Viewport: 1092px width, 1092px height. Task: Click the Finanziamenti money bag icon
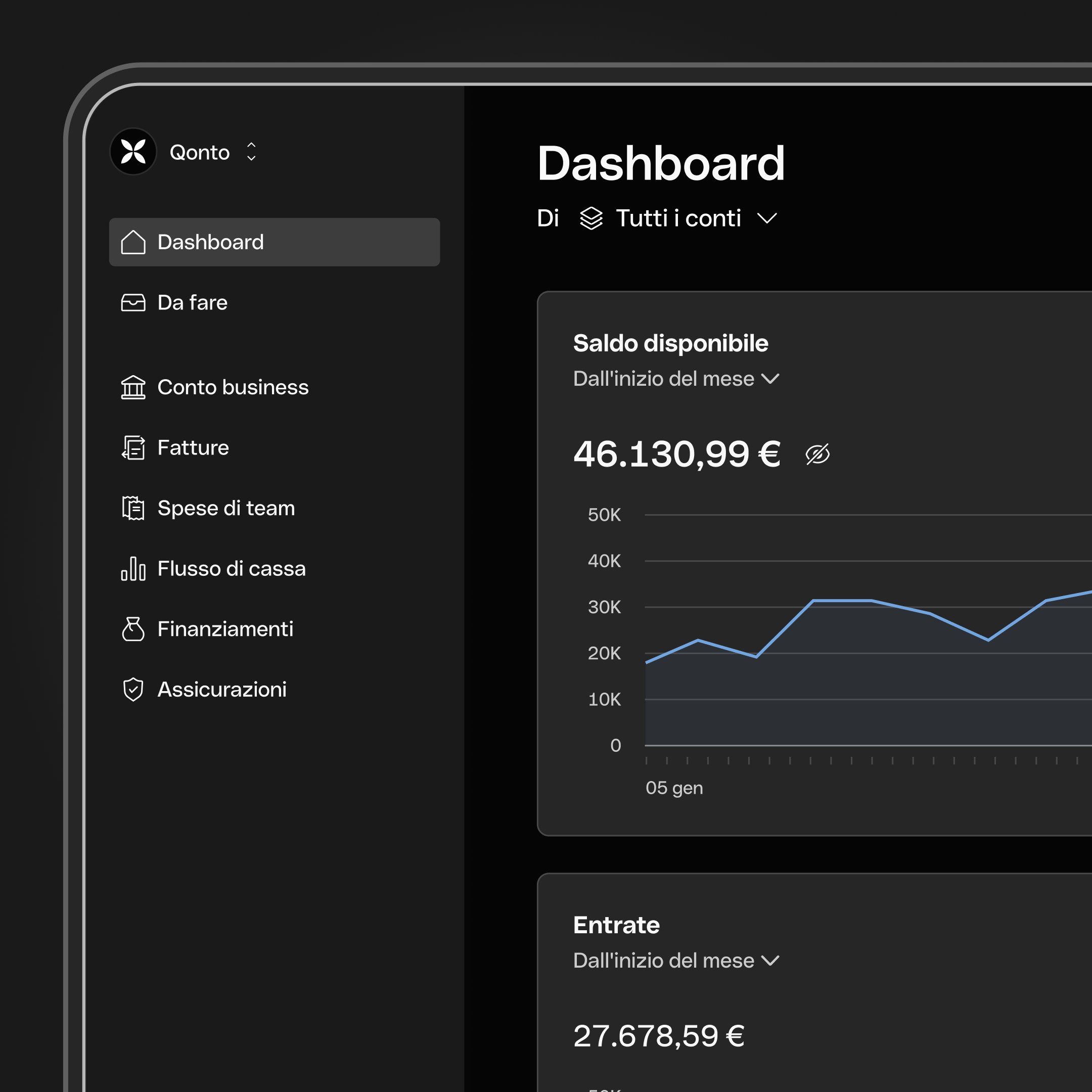click(x=133, y=629)
